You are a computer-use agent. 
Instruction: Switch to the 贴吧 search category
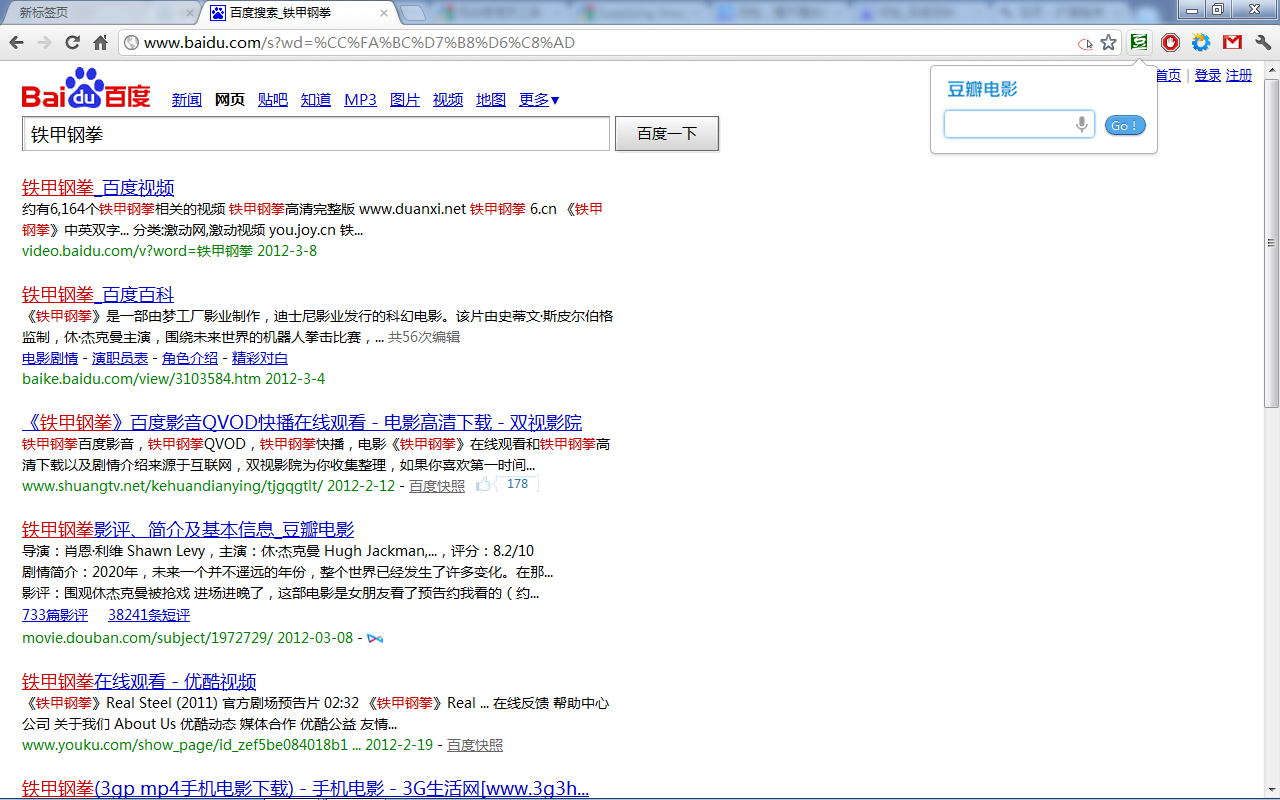(273, 100)
